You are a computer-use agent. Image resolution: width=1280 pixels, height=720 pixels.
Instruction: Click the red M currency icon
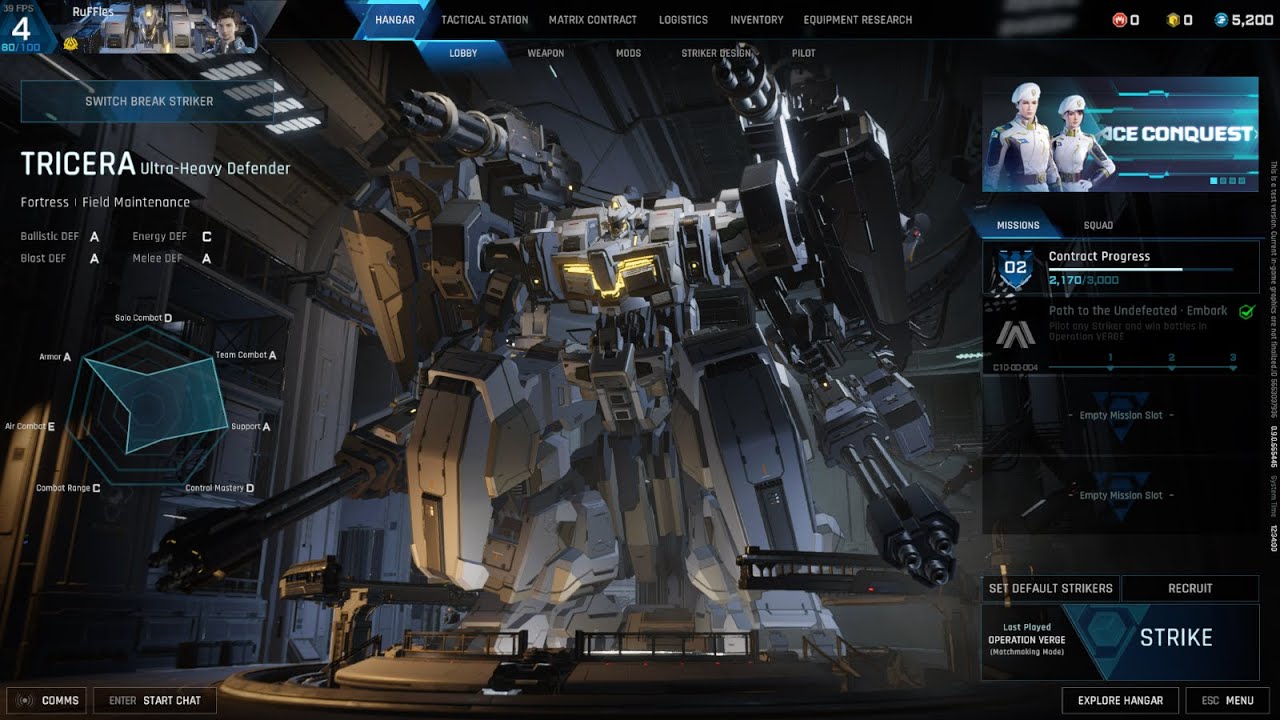tap(1119, 20)
